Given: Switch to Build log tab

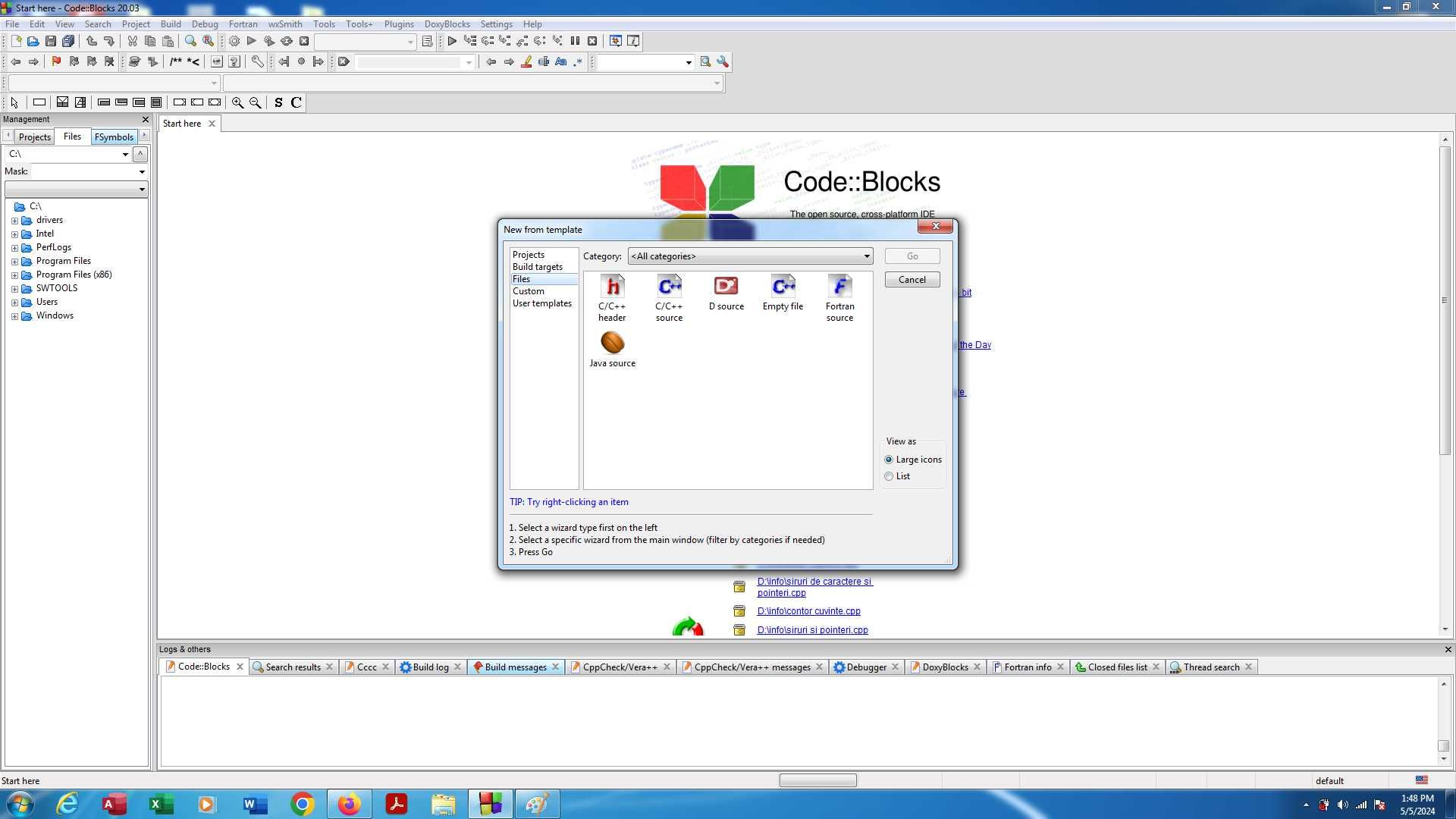Looking at the screenshot, I should [x=429, y=667].
